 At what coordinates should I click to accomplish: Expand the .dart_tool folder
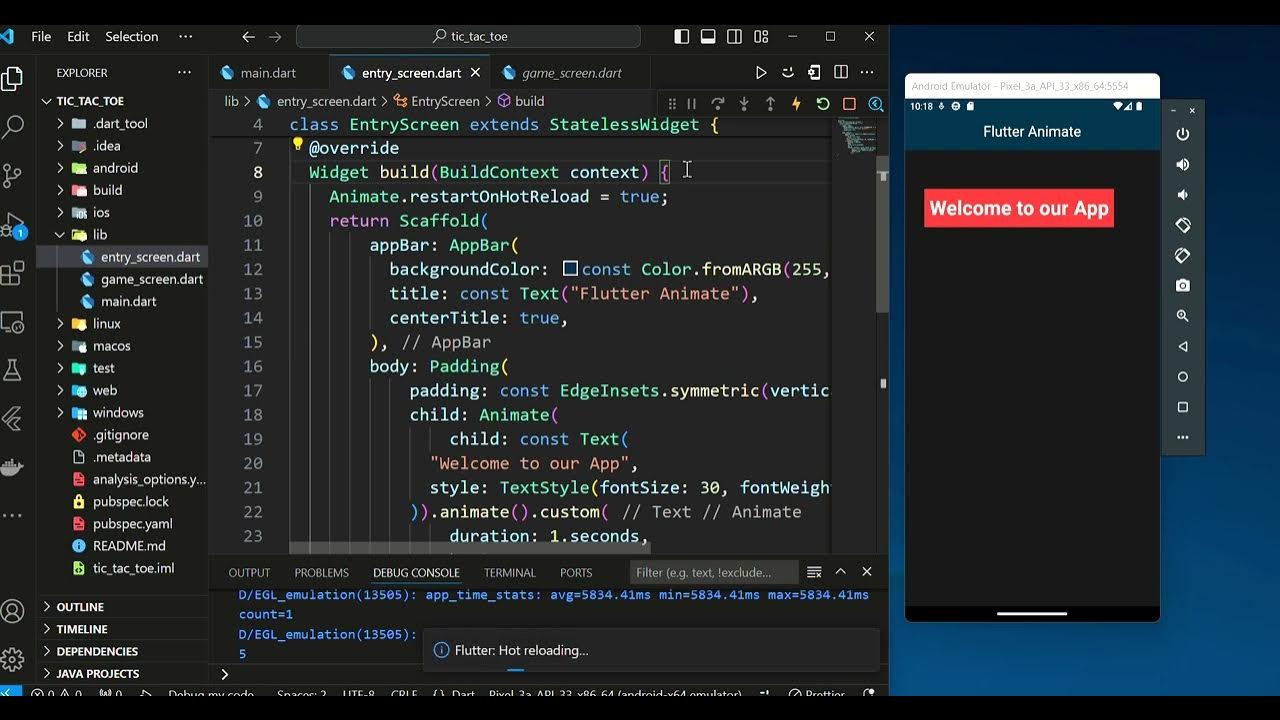[122, 124]
